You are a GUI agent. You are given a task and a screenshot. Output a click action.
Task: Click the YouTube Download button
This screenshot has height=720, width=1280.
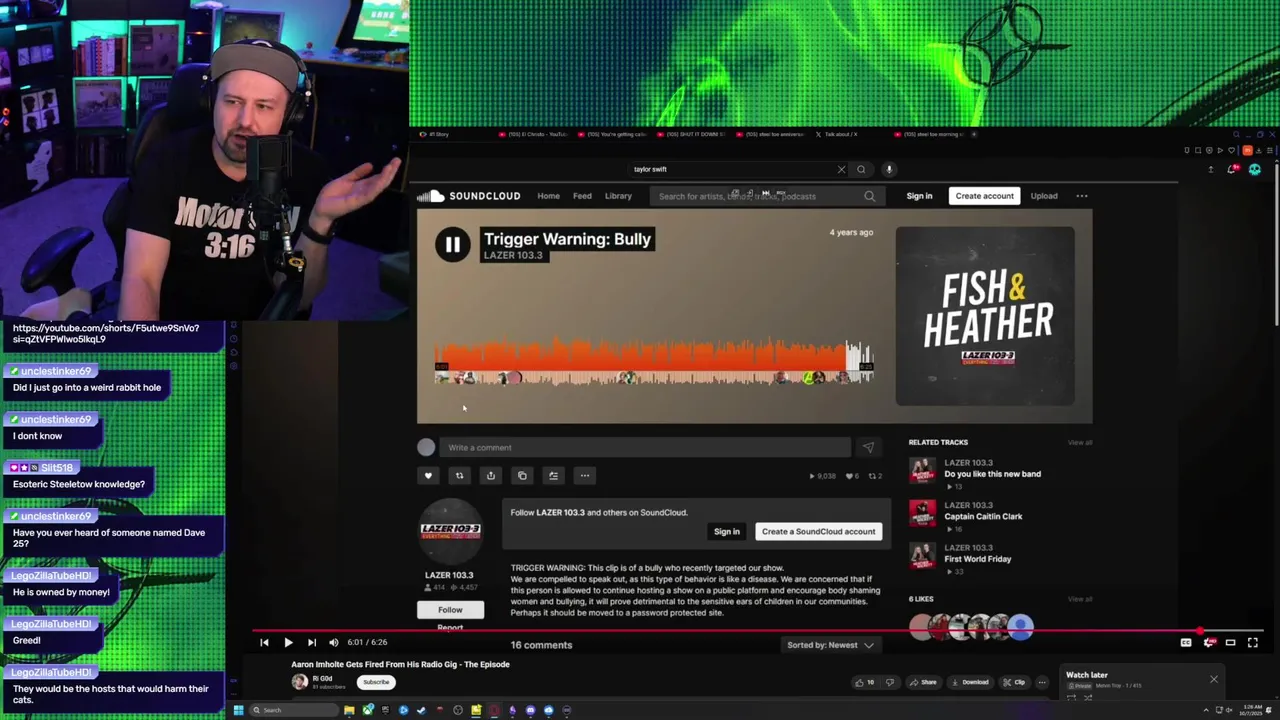pos(969,682)
